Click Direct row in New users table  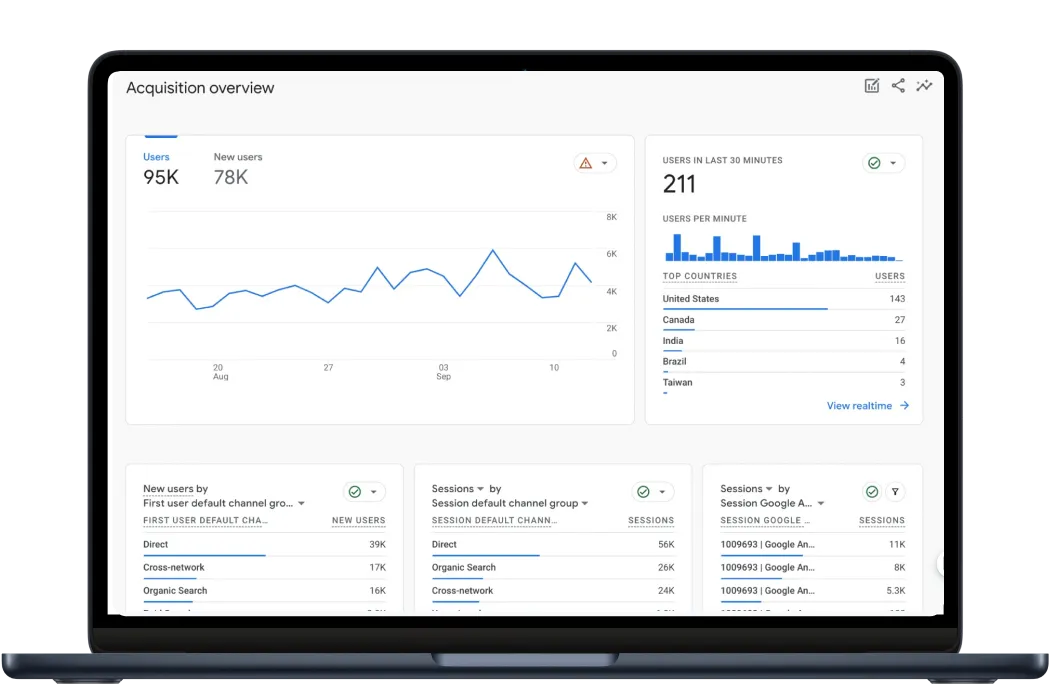click(264, 545)
